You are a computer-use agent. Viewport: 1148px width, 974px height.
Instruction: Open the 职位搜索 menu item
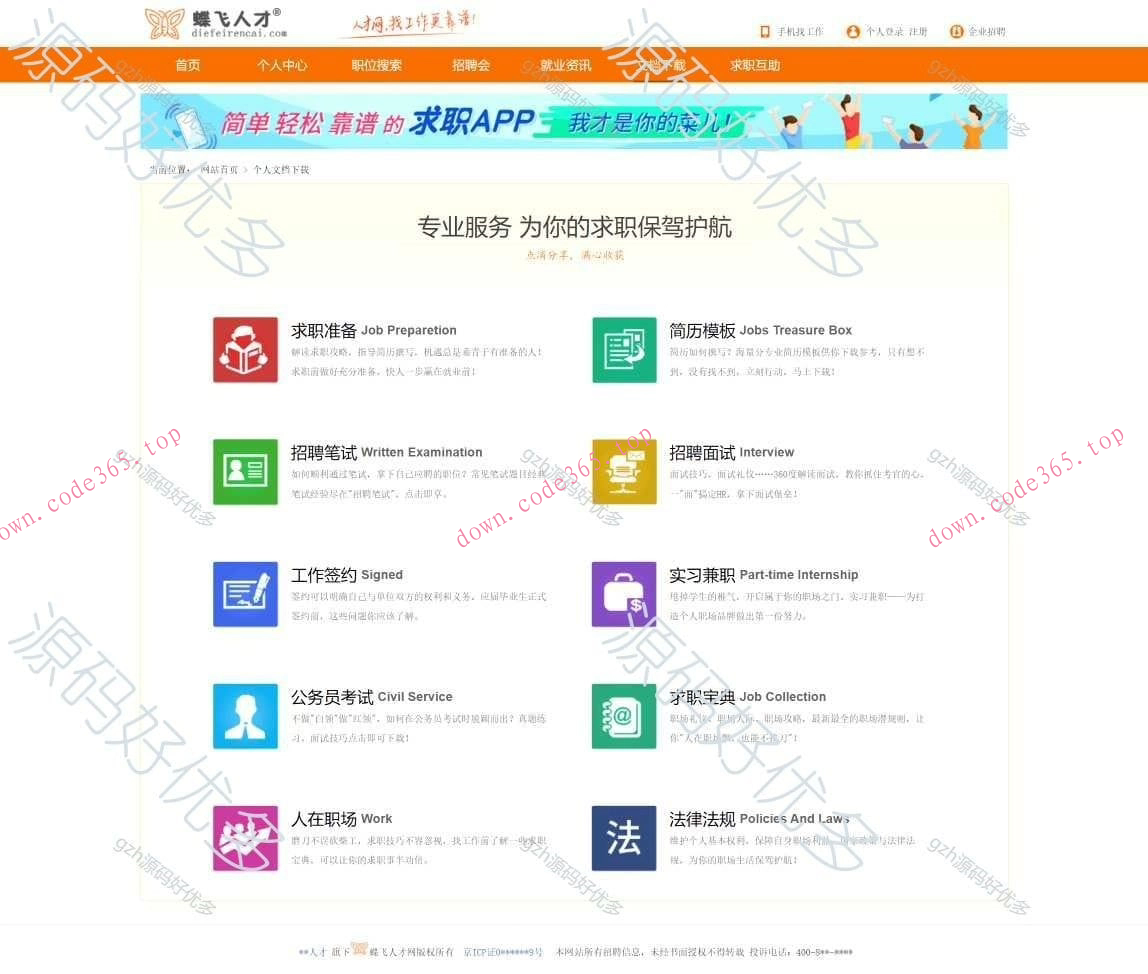(377, 65)
